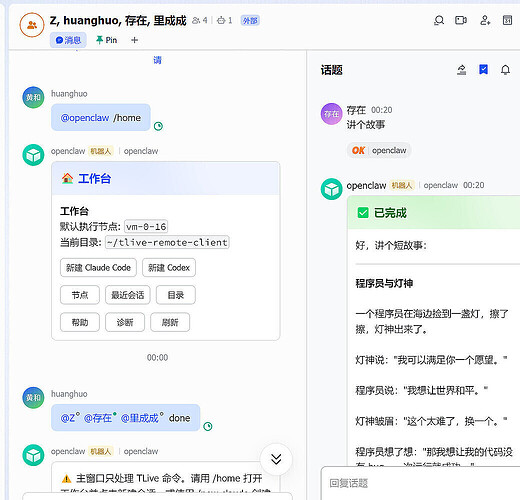This screenshot has height=500, width=520.
Task: Start a video meeting
Action: pos(461,21)
